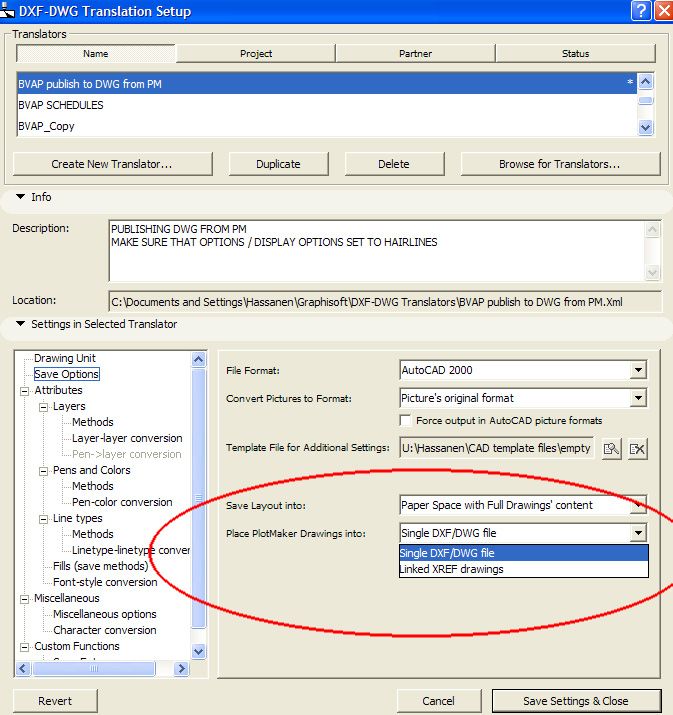Select BVAP_Copy translator
673x715 pixels.
pyautogui.click(x=326, y=126)
